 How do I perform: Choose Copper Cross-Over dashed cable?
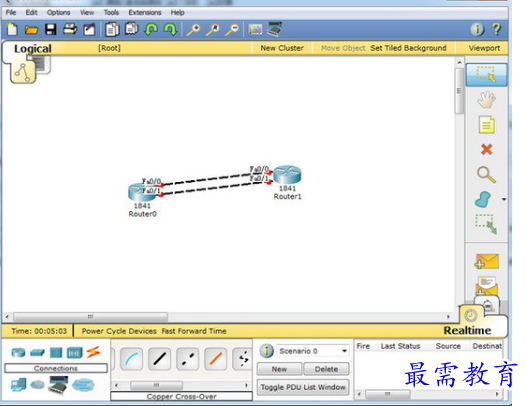(x=188, y=359)
